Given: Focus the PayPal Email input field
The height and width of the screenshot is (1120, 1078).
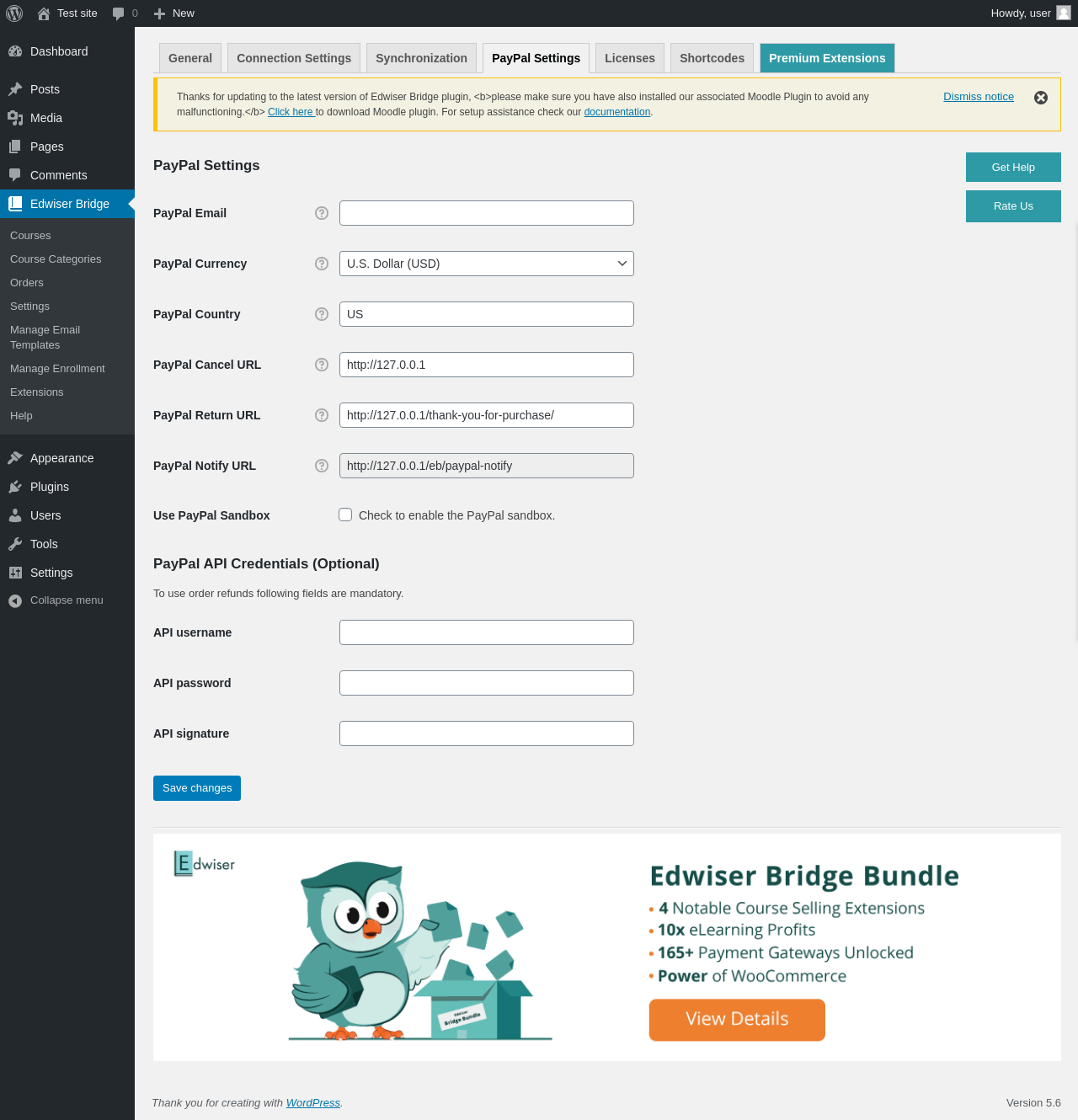Looking at the screenshot, I should click(x=487, y=213).
